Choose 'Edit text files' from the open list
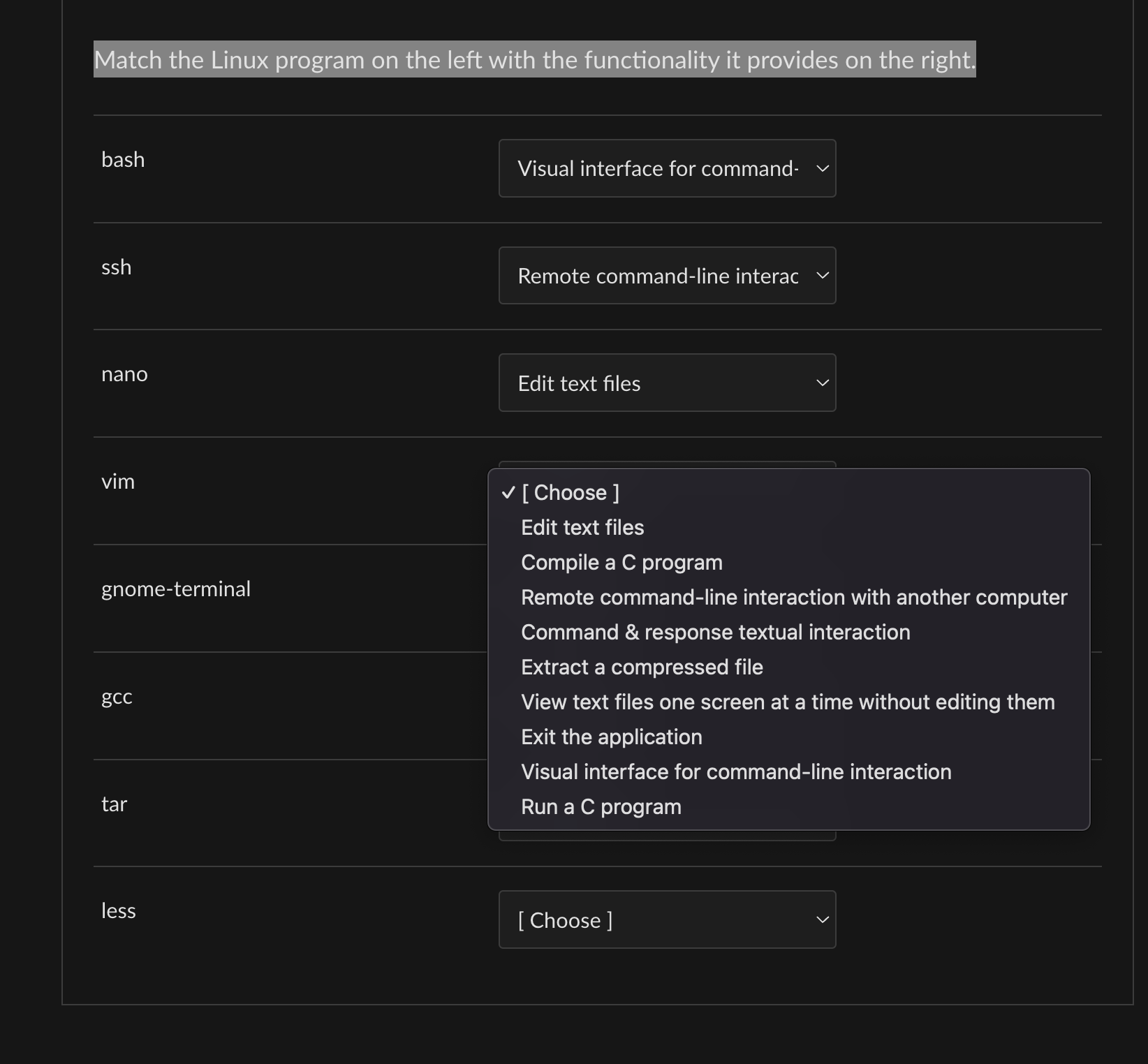 pyautogui.click(x=788, y=527)
